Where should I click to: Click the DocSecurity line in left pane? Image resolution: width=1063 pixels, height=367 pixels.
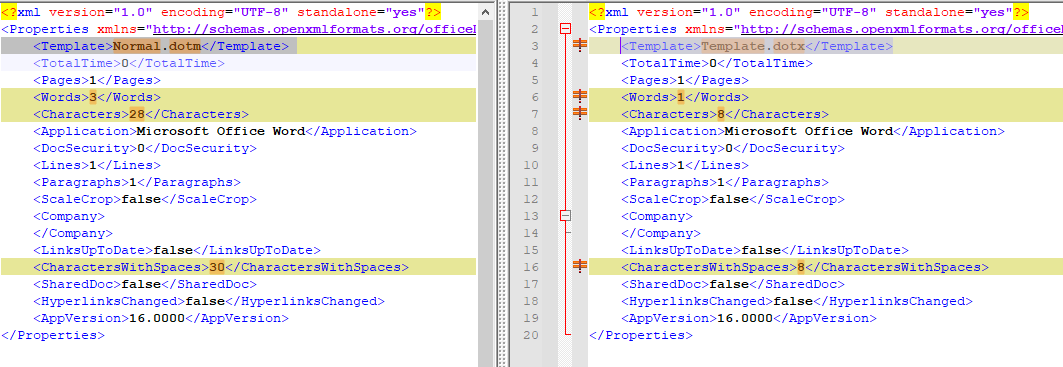(145, 148)
